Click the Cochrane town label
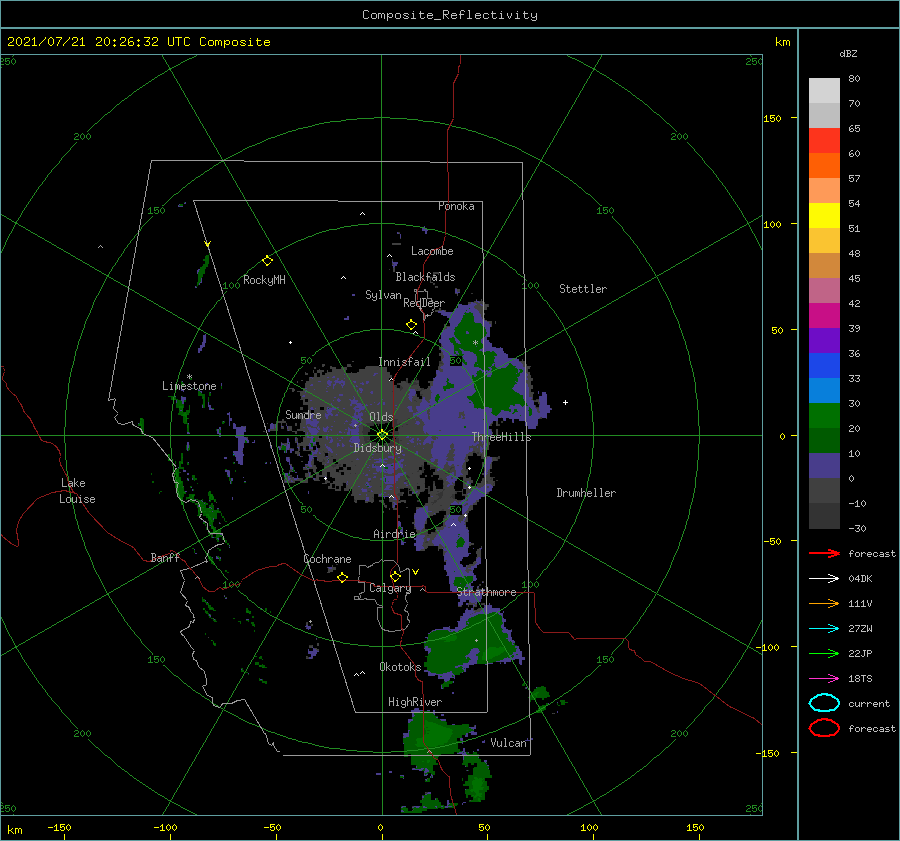Screen dimensions: 900x841 [x=327, y=559]
